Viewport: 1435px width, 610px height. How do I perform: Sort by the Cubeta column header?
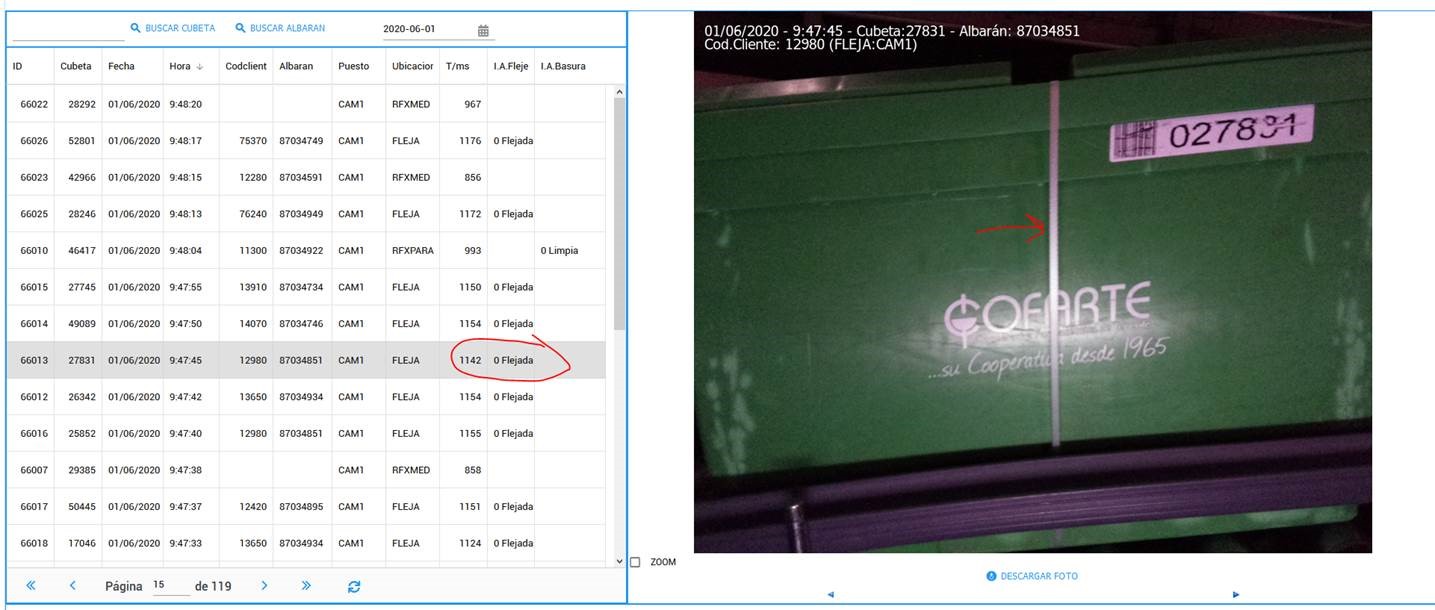(x=78, y=67)
